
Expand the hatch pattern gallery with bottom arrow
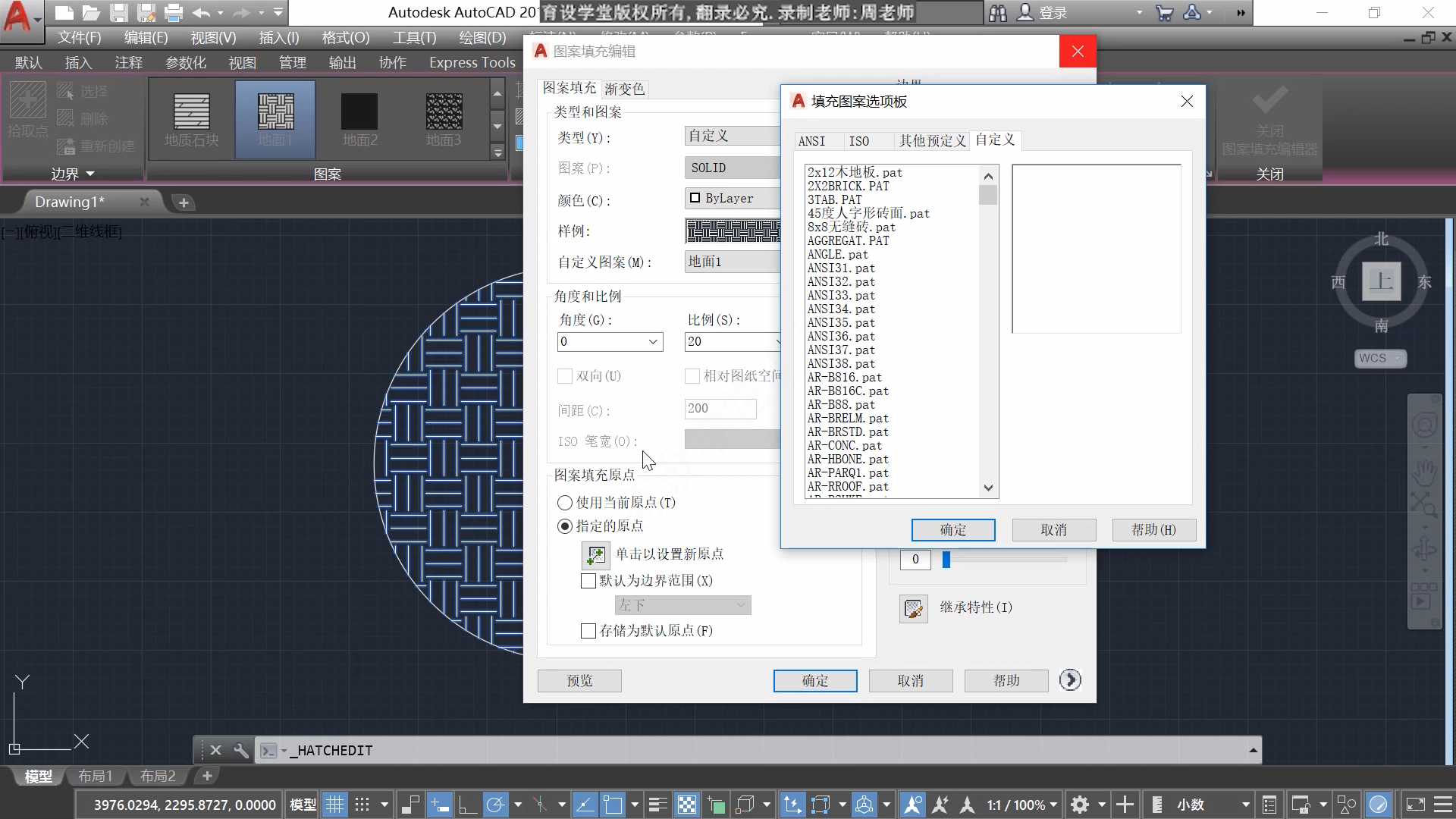(497, 152)
